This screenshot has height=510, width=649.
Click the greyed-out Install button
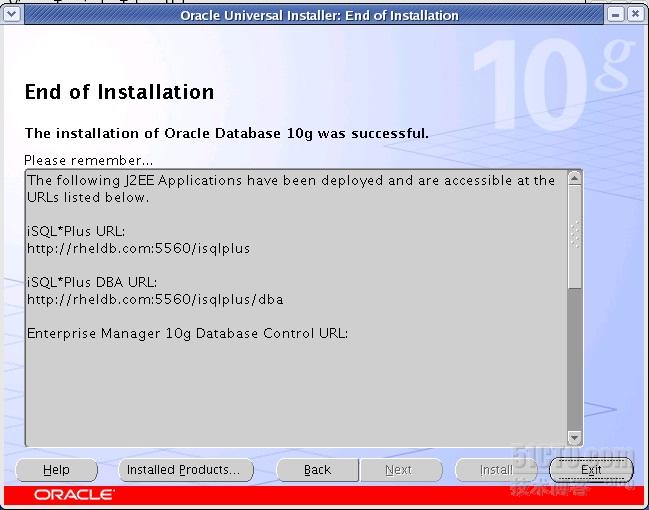(496, 470)
